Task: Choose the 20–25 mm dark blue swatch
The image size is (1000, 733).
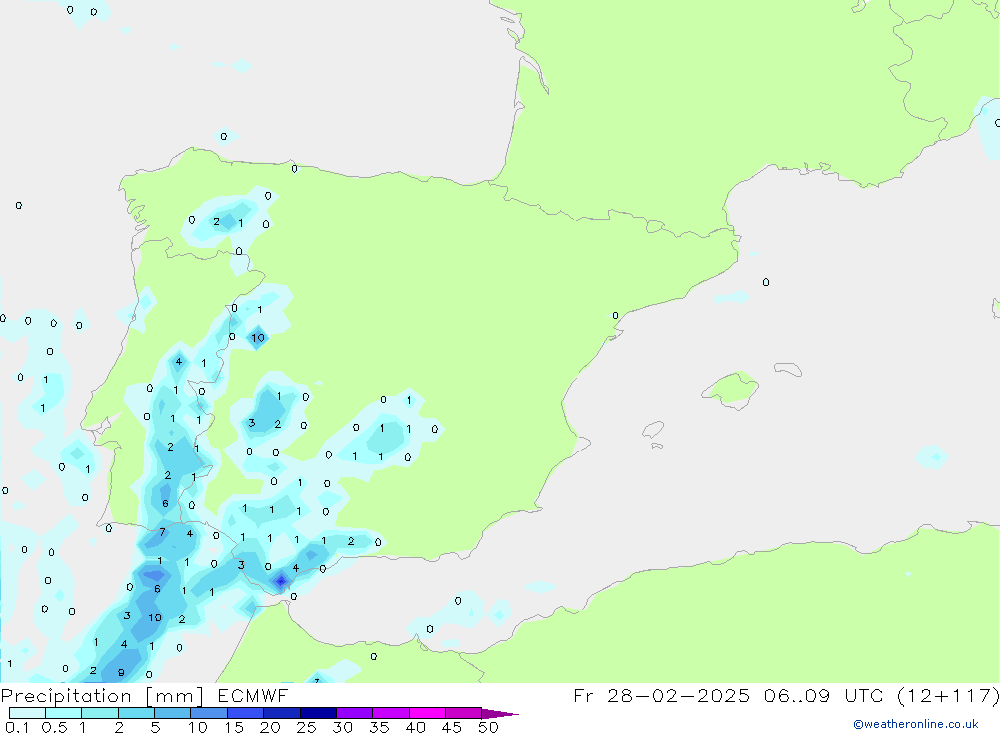Action: 282,713
